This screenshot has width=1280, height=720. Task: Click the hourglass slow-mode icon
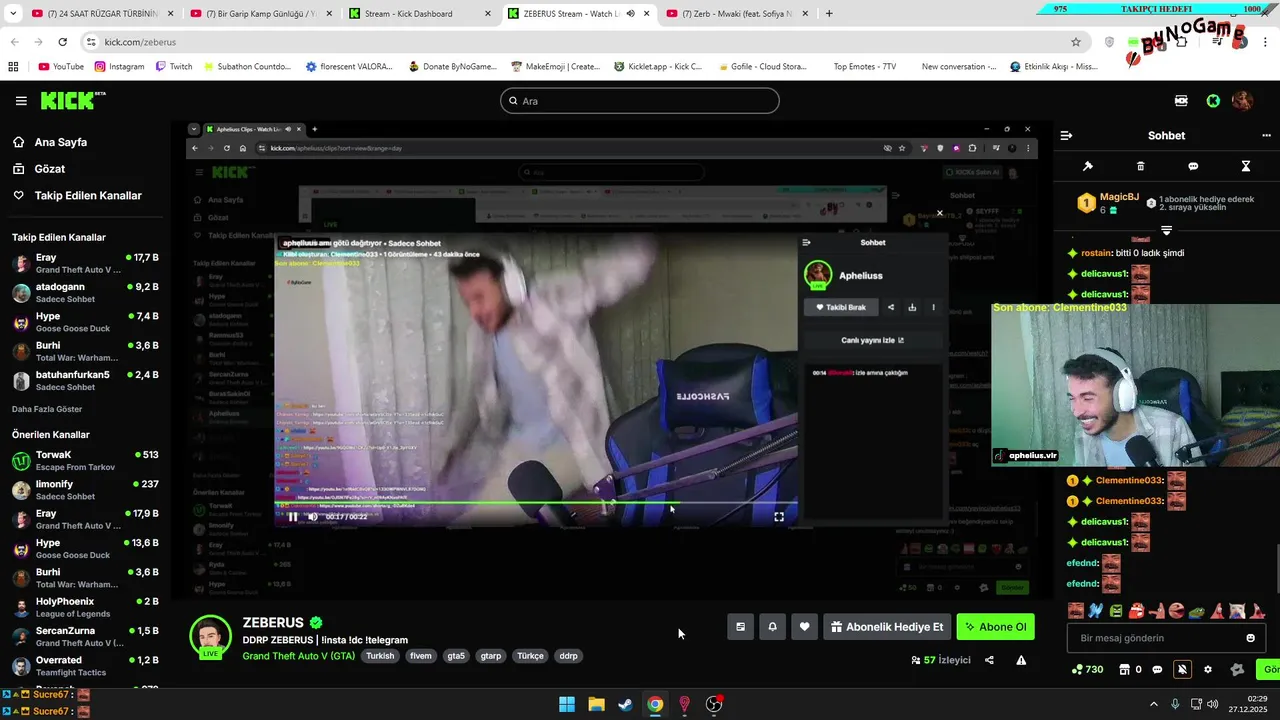[1246, 166]
